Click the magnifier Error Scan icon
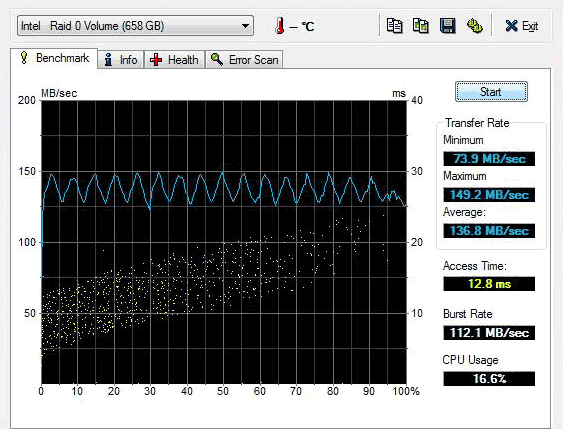 pos(217,59)
